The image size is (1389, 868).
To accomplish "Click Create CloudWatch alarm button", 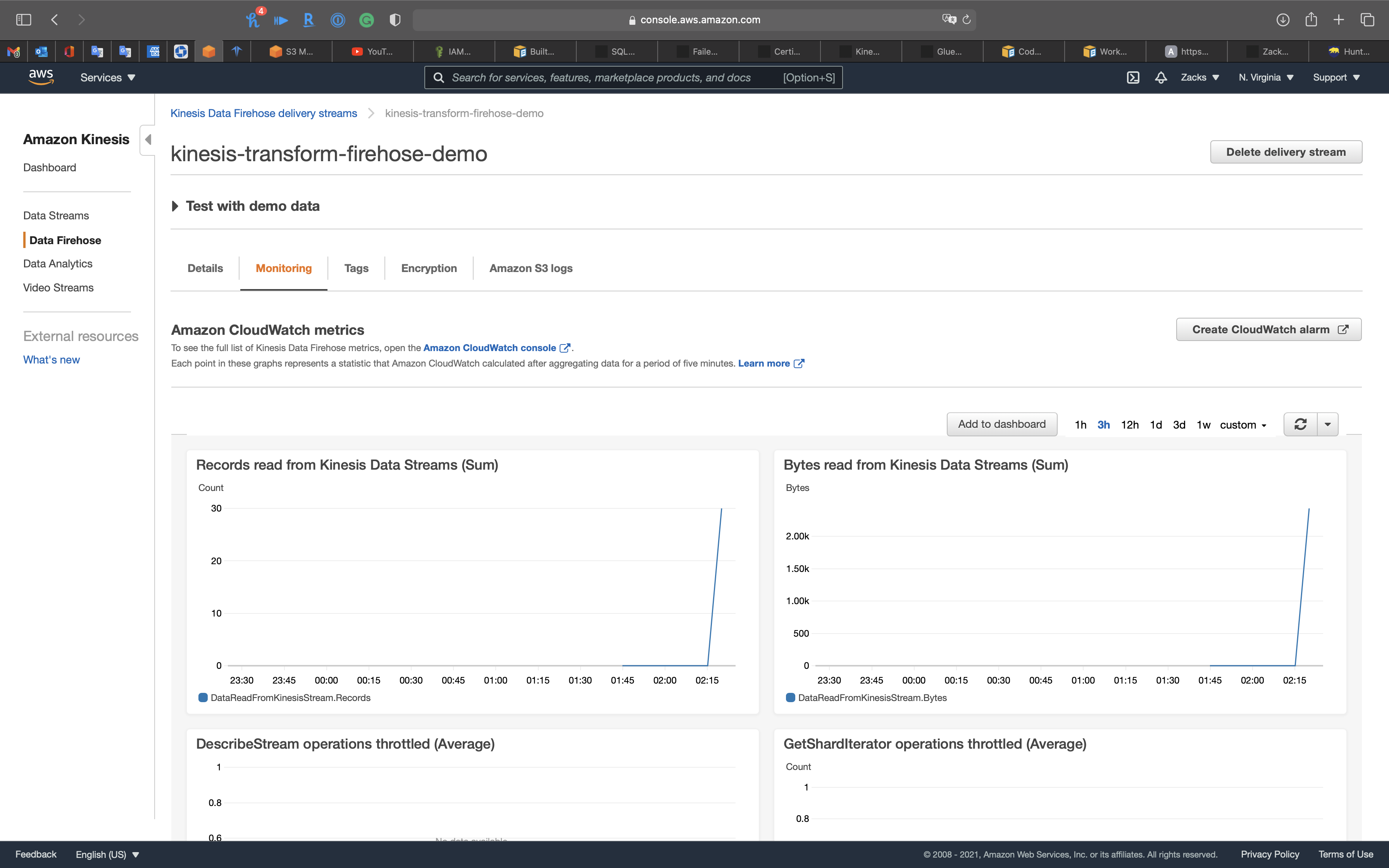I will pos(1268,329).
